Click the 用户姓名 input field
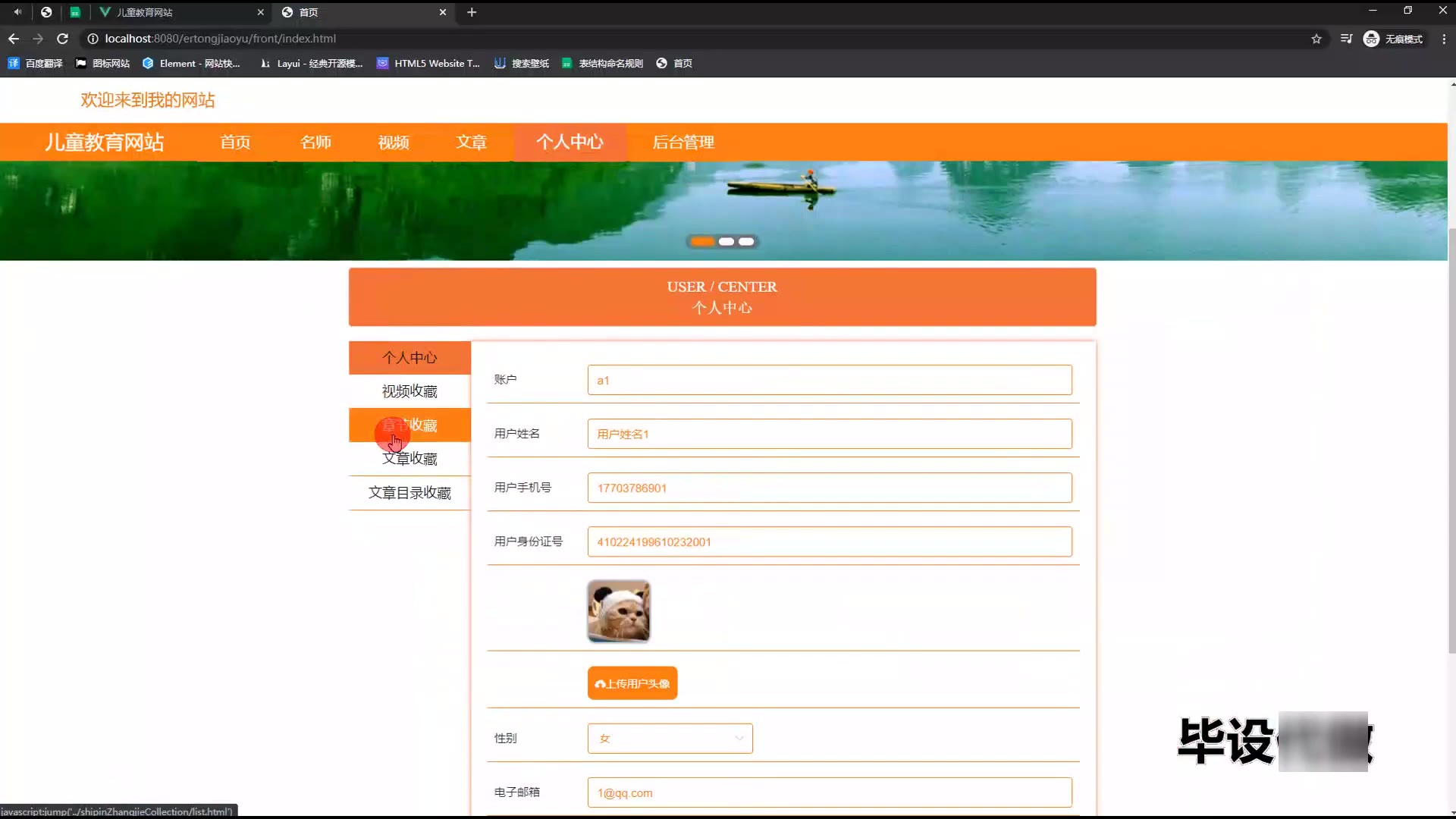Viewport: 1456px width, 819px height. tap(830, 434)
